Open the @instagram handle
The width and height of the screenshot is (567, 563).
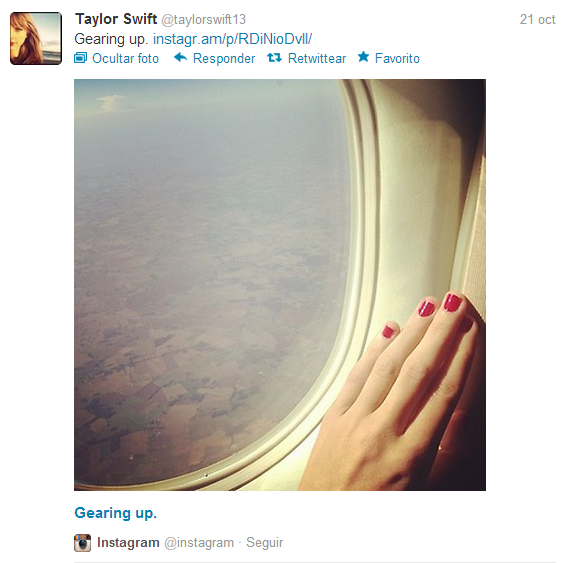pyautogui.click(x=199, y=543)
